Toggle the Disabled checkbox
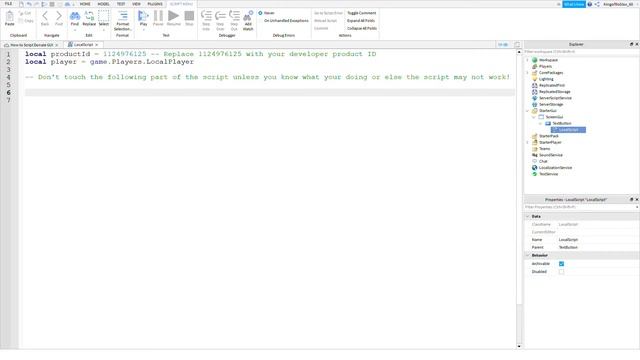This screenshot has width=640, height=360. pos(561,271)
